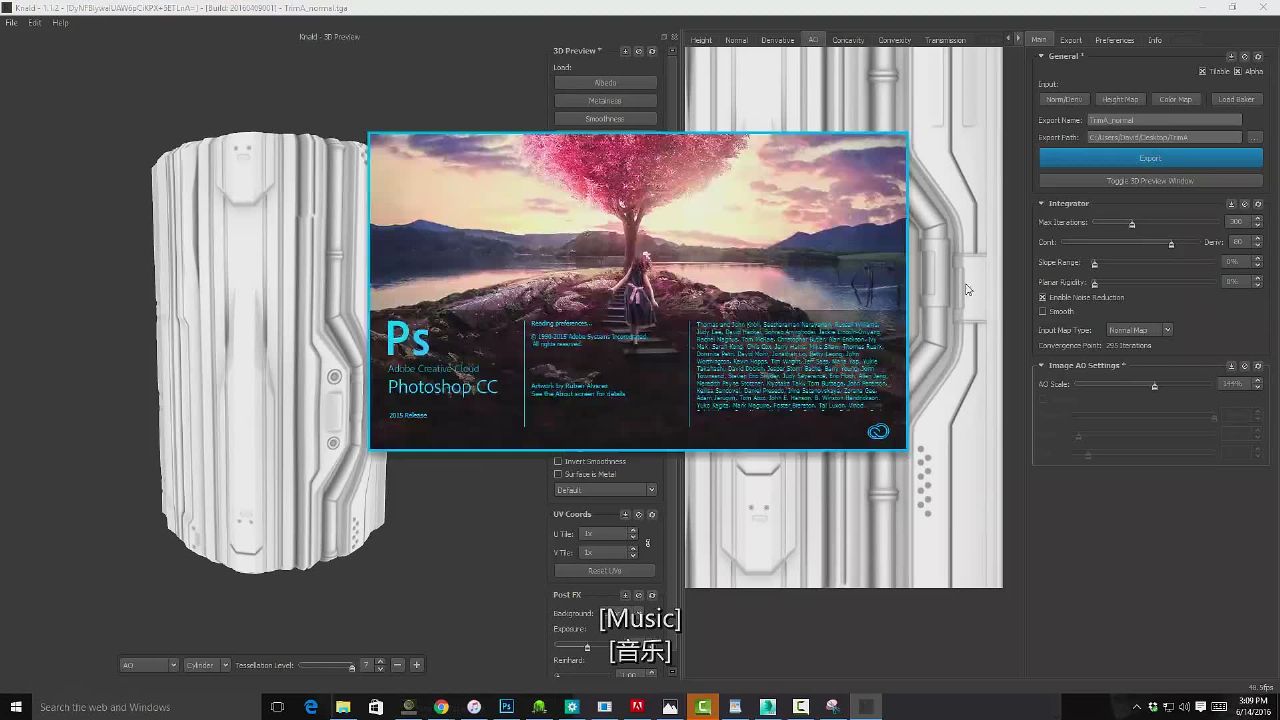Click the Reset UVs button
The image size is (1280, 720).
[605, 571]
